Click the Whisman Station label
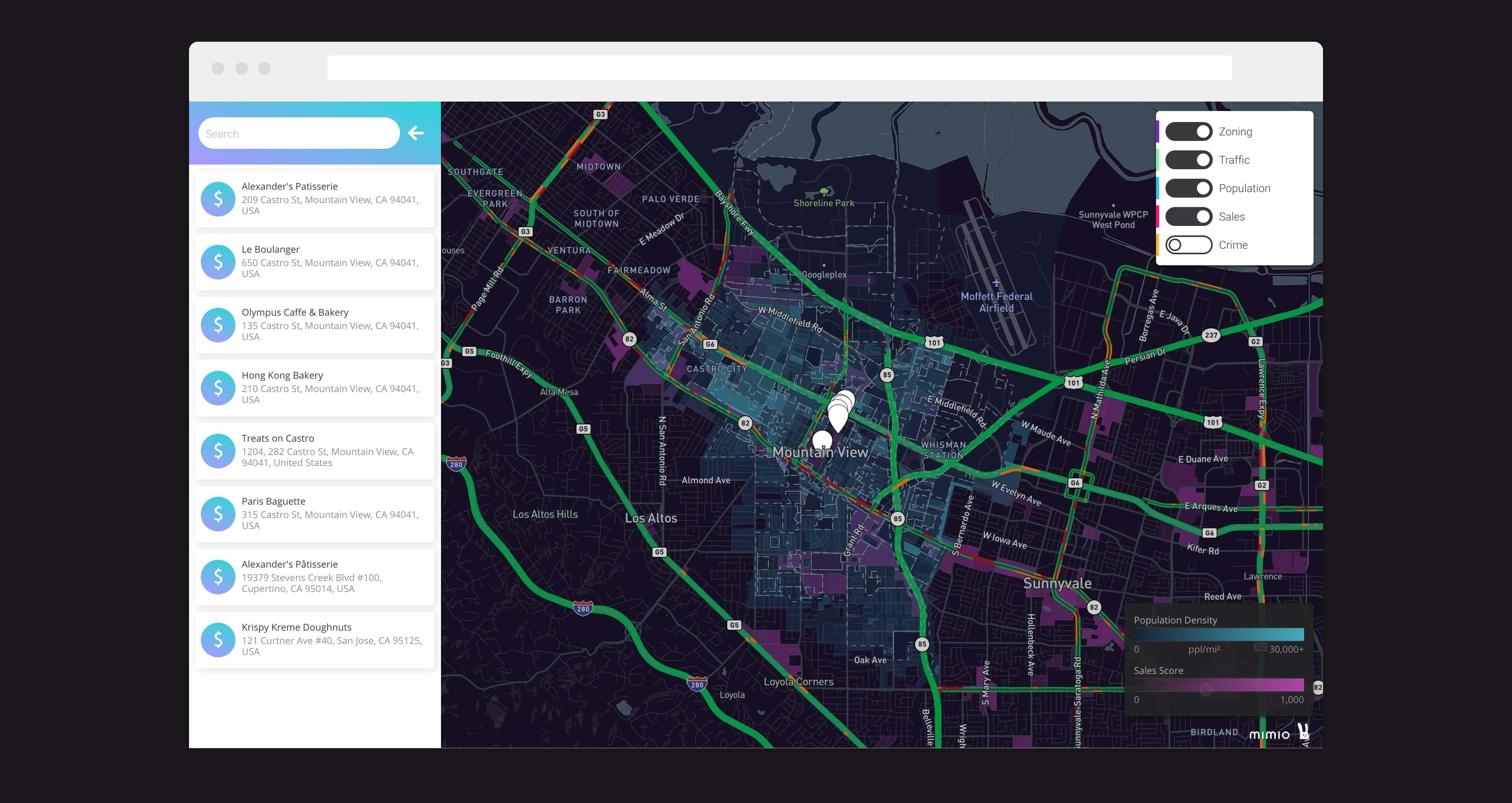This screenshot has width=1512, height=803. (943, 450)
